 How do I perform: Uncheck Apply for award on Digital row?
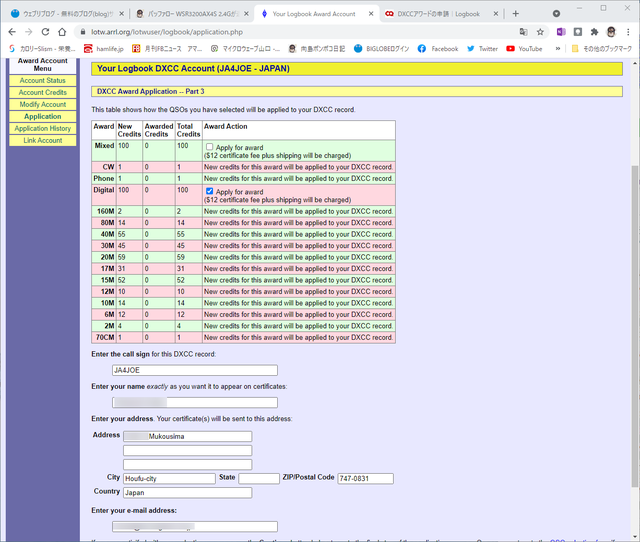[209, 191]
